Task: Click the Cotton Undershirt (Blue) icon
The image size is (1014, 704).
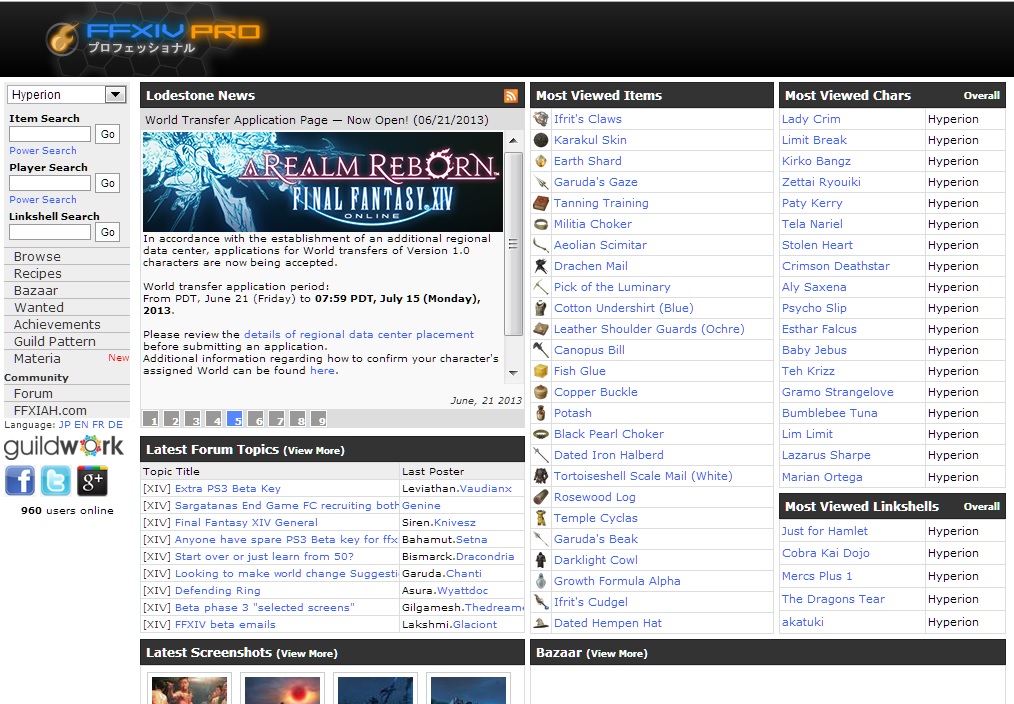Action: click(x=541, y=308)
